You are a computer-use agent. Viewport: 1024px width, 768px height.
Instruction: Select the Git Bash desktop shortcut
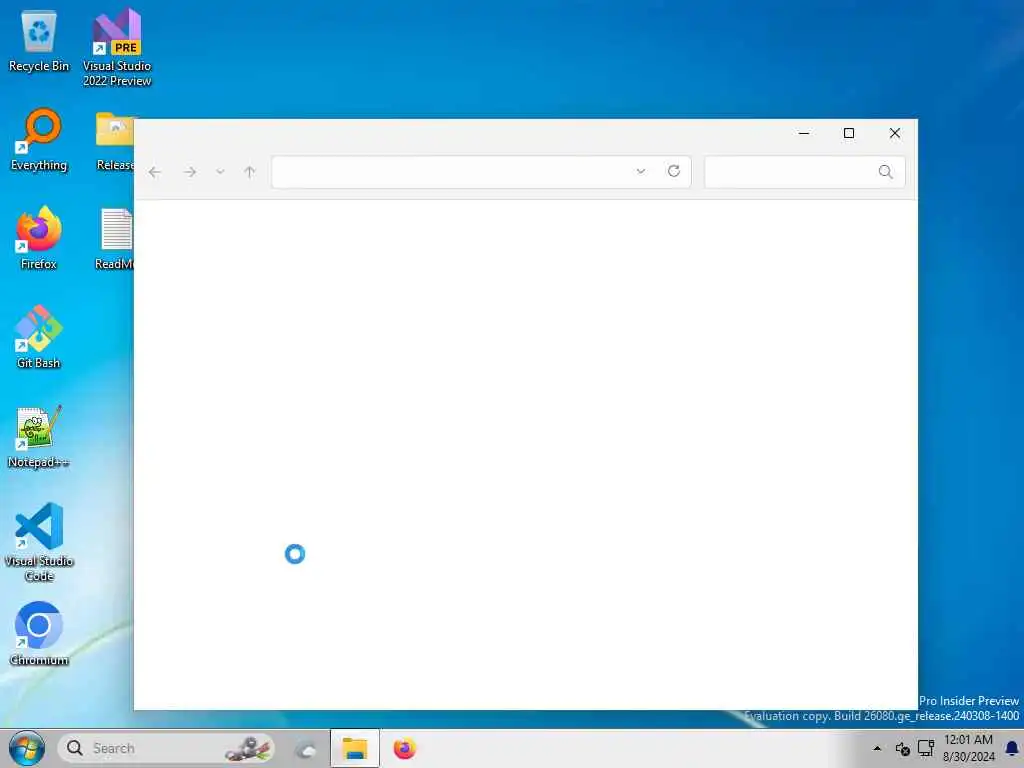coord(39,337)
